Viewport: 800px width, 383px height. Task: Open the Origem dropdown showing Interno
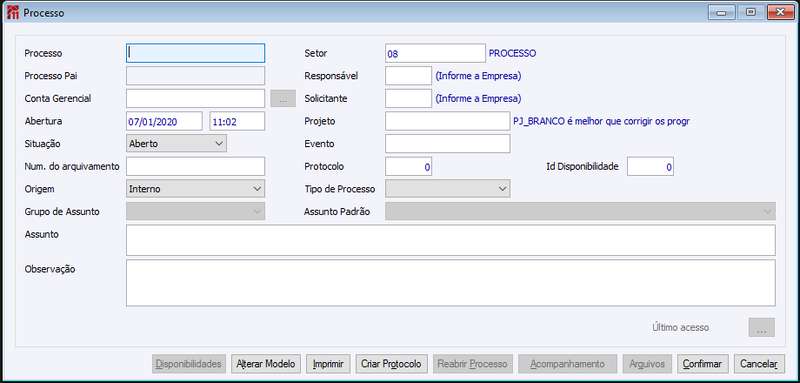pyautogui.click(x=195, y=189)
